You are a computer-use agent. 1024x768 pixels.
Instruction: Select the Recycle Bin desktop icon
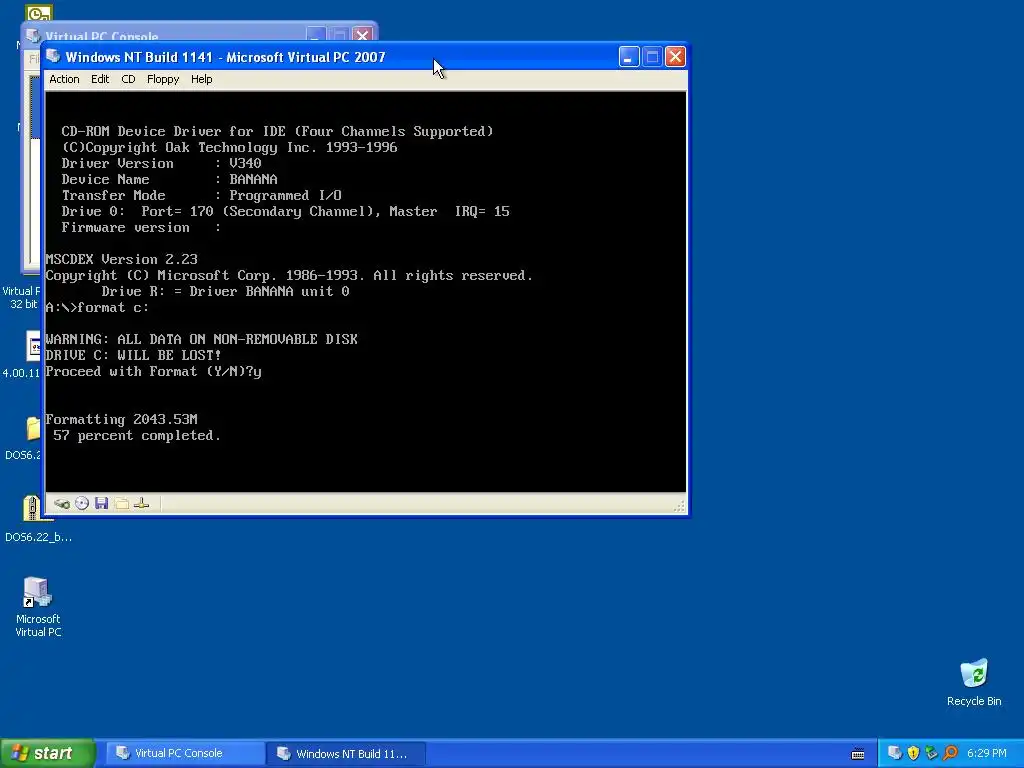tap(974, 682)
